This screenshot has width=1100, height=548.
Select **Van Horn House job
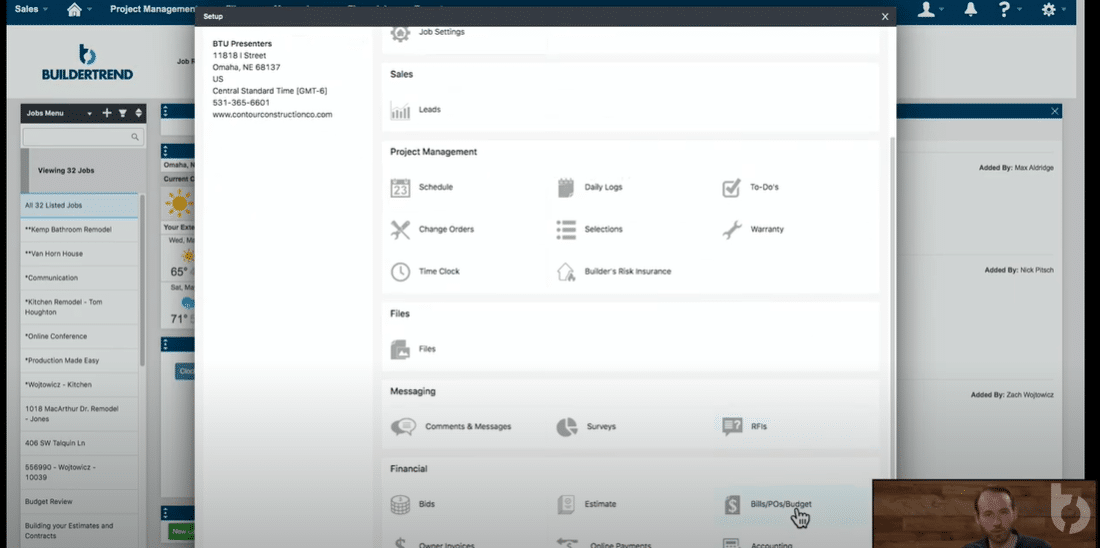pos(79,254)
